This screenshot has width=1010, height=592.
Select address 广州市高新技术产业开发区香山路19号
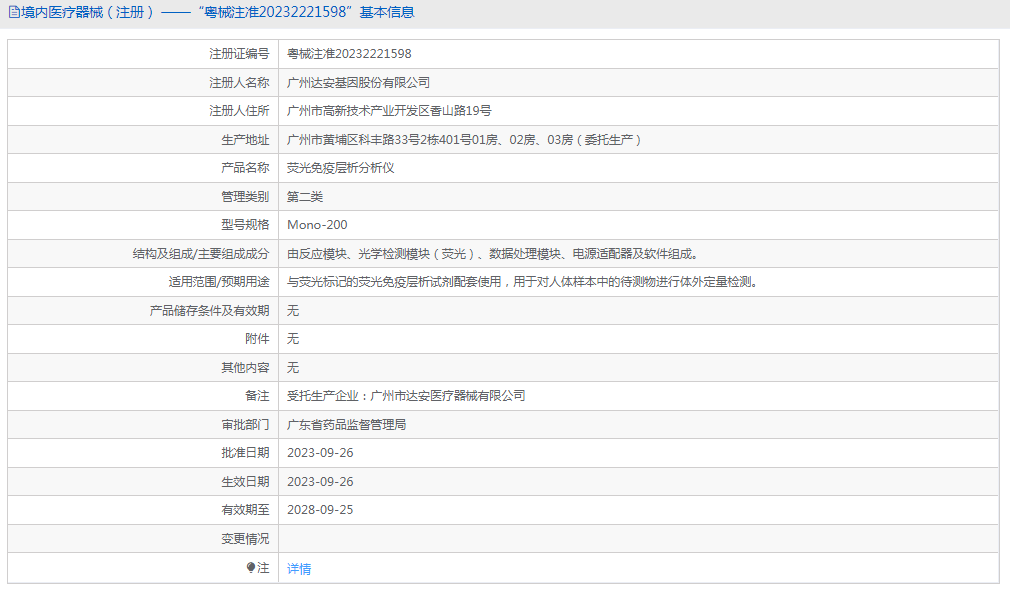pyautogui.click(x=389, y=111)
